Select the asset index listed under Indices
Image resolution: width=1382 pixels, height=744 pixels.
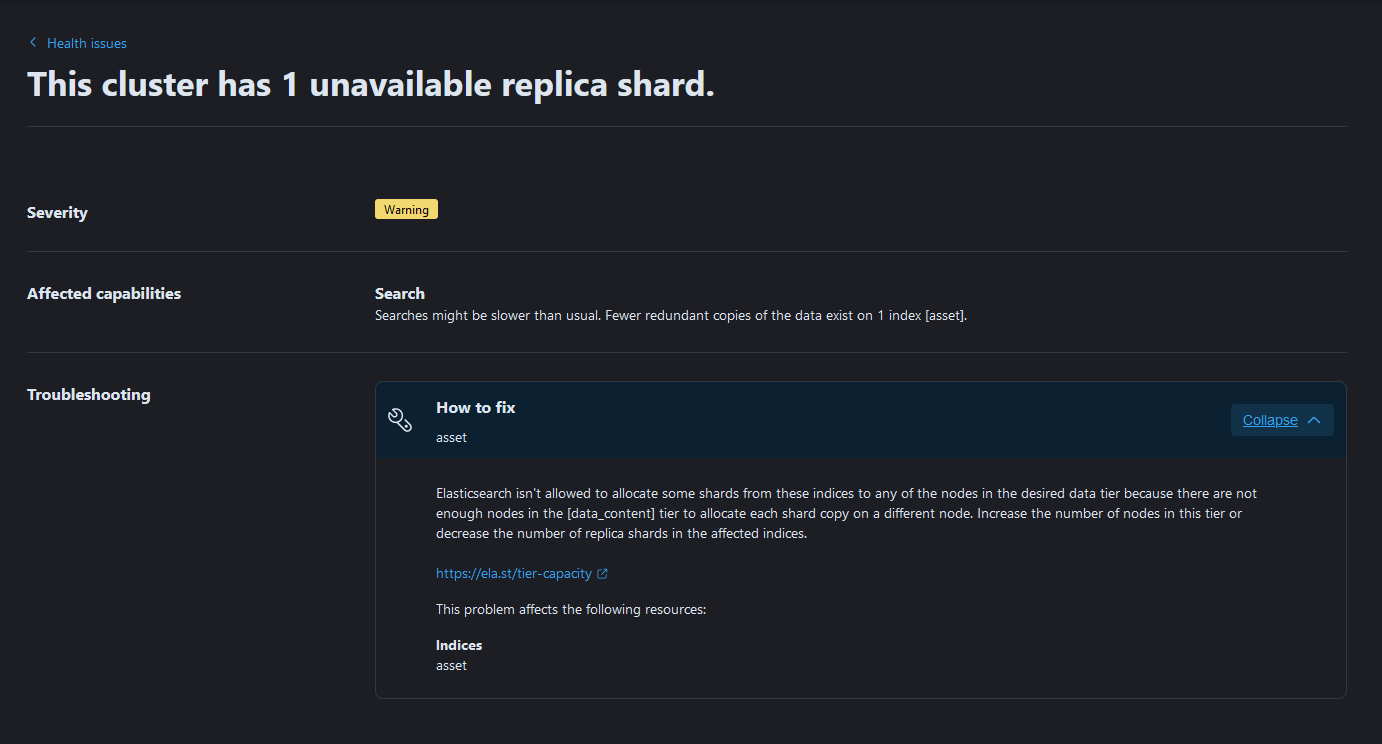[x=452, y=665]
